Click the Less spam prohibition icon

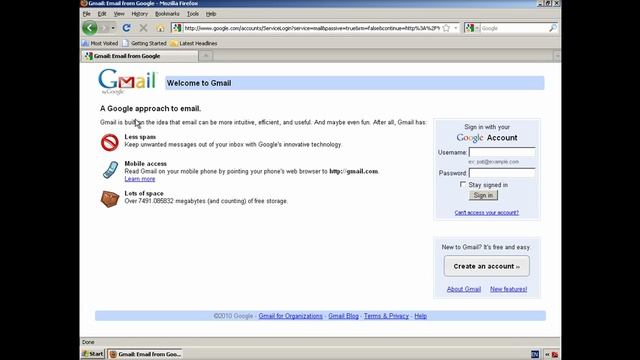(109, 142)
